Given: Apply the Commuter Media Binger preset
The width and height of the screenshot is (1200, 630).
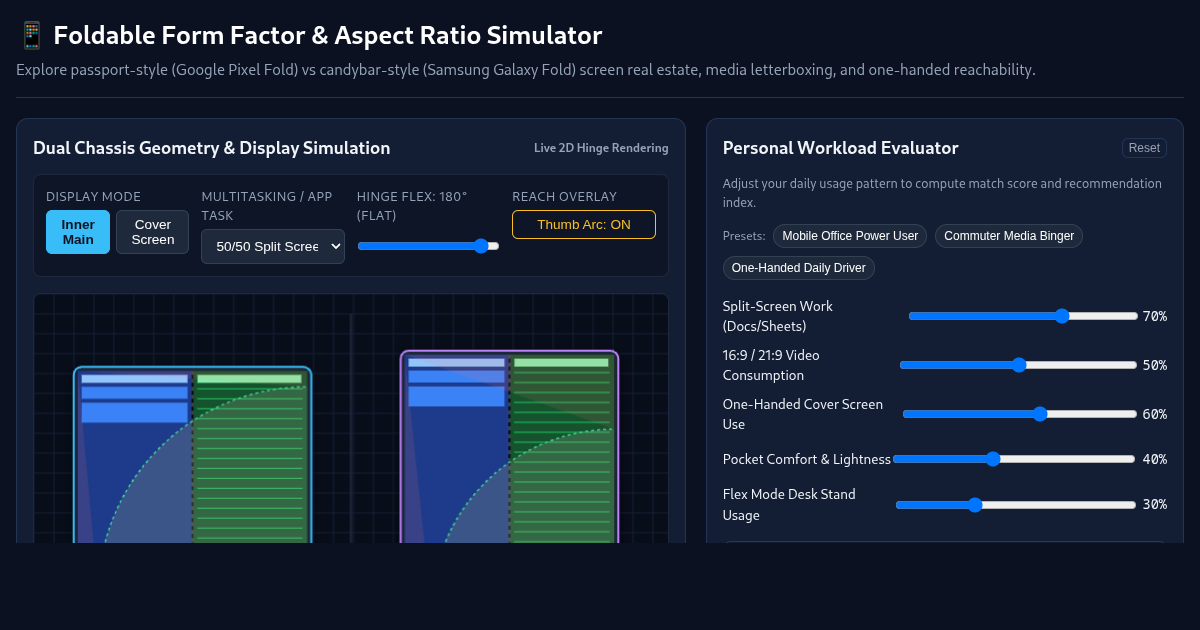Looking at the screenshot, I should (1009, 236).
